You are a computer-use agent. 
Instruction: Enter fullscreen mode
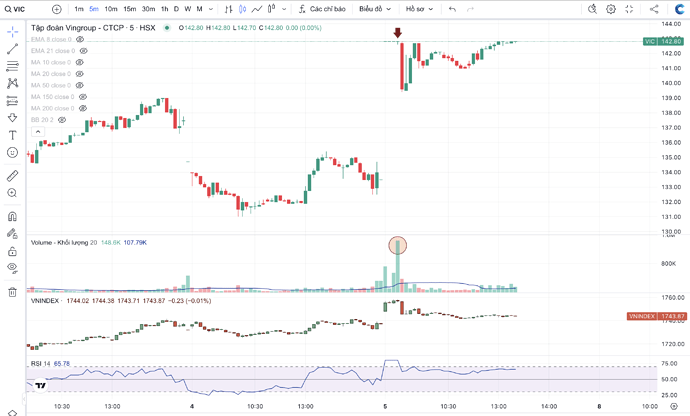[x=629, y=9]
